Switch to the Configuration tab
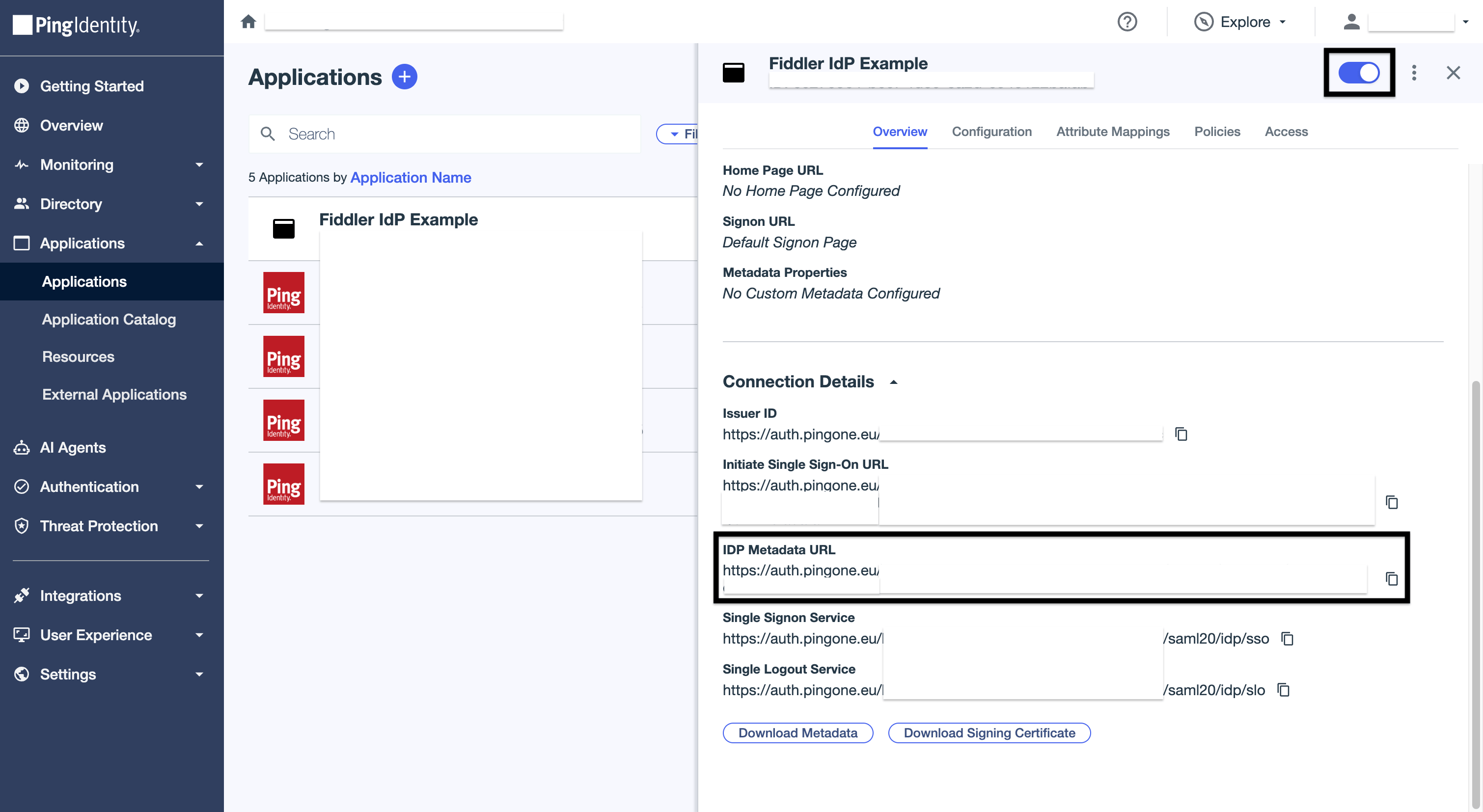 click(x=991, y=132)
